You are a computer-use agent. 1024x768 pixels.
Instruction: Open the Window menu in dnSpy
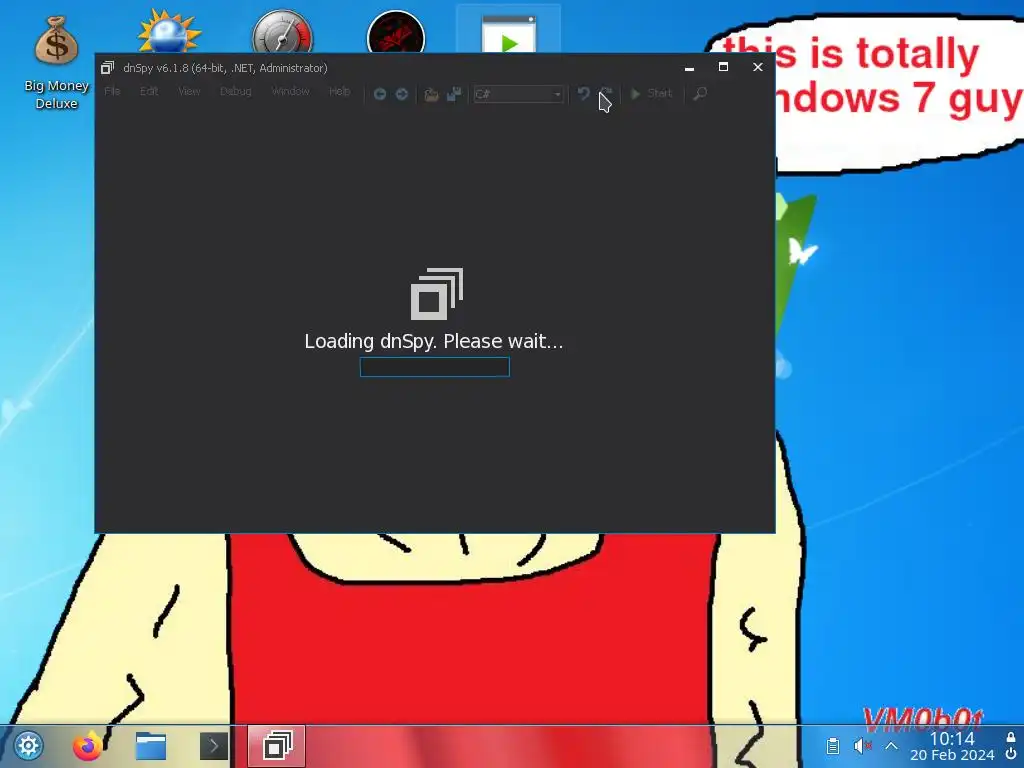click(x=291, y=91)
